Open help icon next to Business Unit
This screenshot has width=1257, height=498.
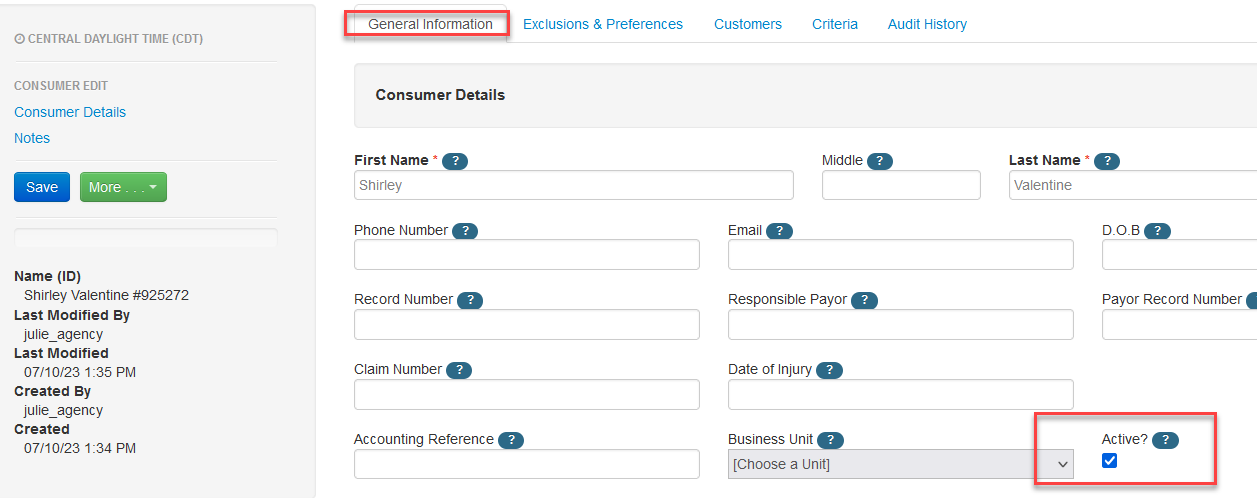[x=831, y=440]
